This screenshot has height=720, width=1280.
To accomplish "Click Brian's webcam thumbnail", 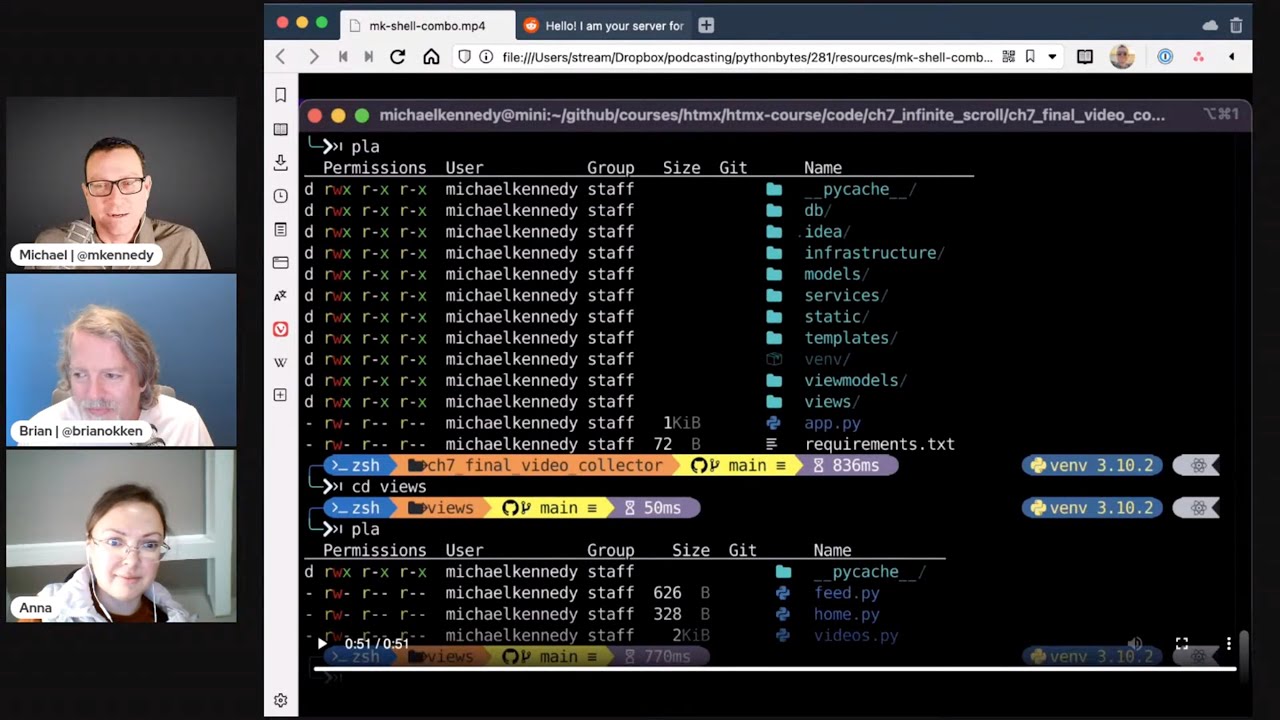I will 121,360.
